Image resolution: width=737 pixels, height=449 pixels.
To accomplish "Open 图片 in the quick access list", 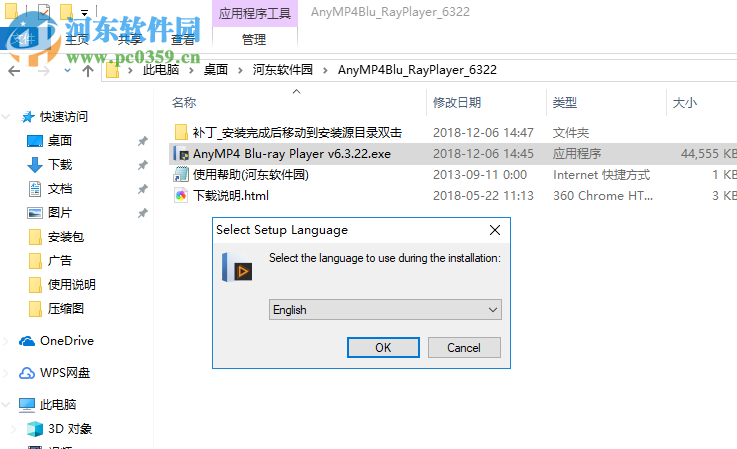I will click(x=60, y=213).
